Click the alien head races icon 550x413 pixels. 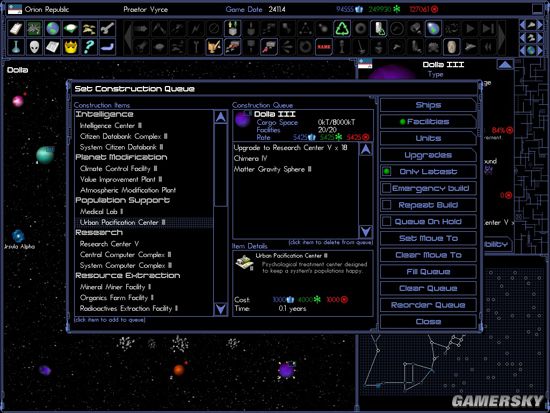[34, 47]
